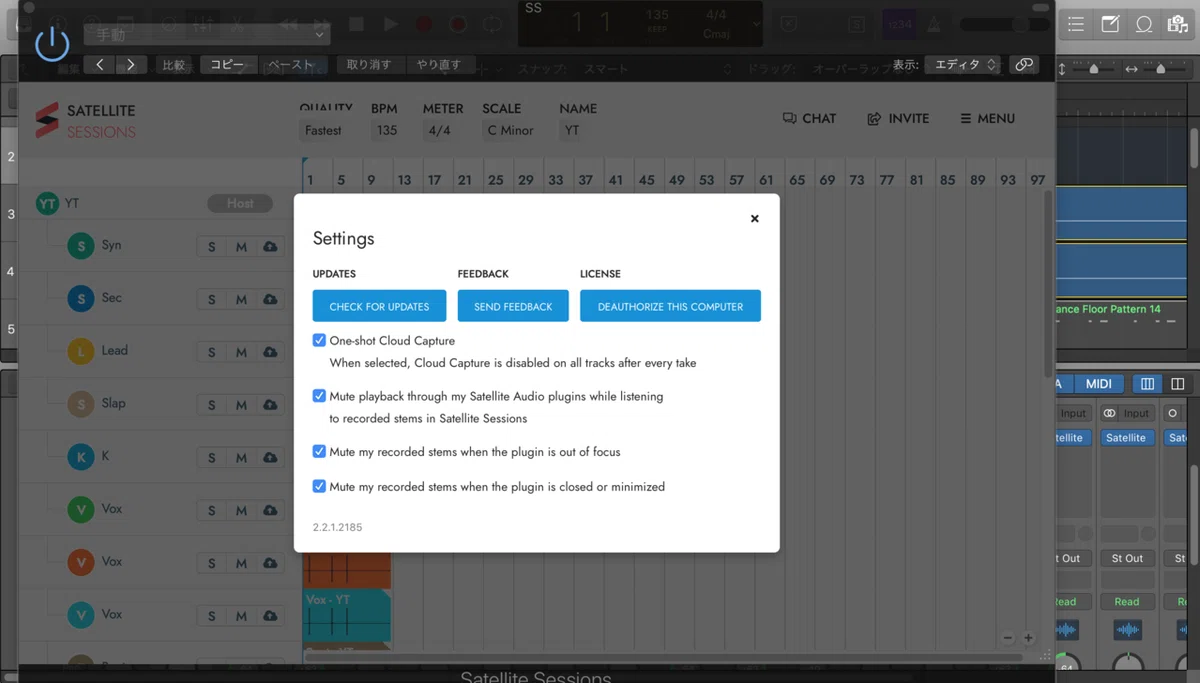This screenshot has width=1200, height=683.
Task: Uncheck One-shot Cloud Capture
Action: point(319,340)
